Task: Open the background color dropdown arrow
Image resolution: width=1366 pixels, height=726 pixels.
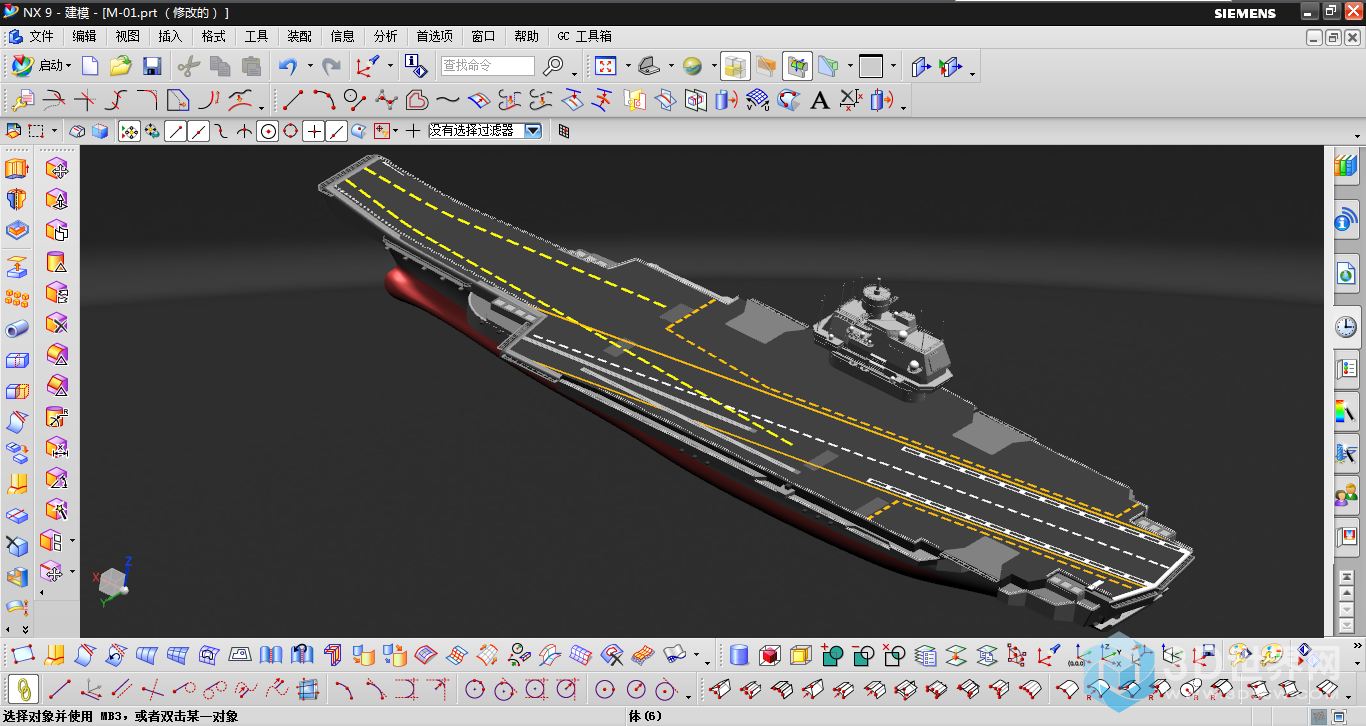Action: pos(893,67)
